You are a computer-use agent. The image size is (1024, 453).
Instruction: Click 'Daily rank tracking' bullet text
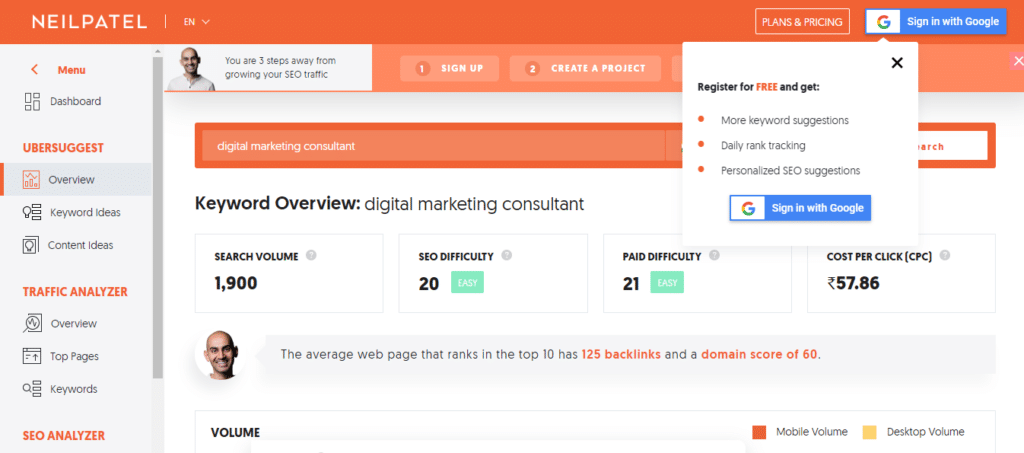pyautogui.click(x=763, y=146)
